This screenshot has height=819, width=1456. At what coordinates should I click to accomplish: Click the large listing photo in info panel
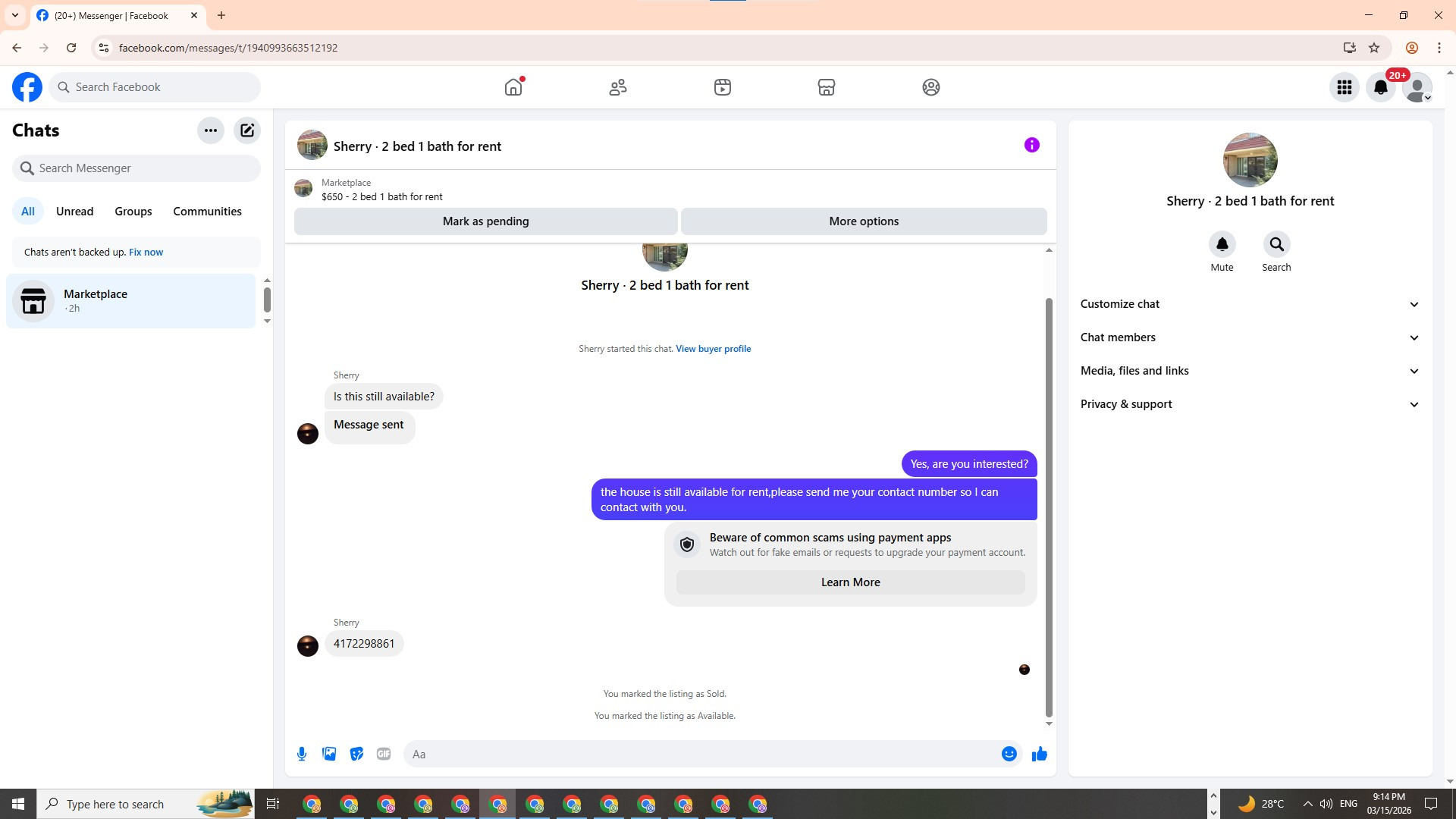coord(1250,160)
